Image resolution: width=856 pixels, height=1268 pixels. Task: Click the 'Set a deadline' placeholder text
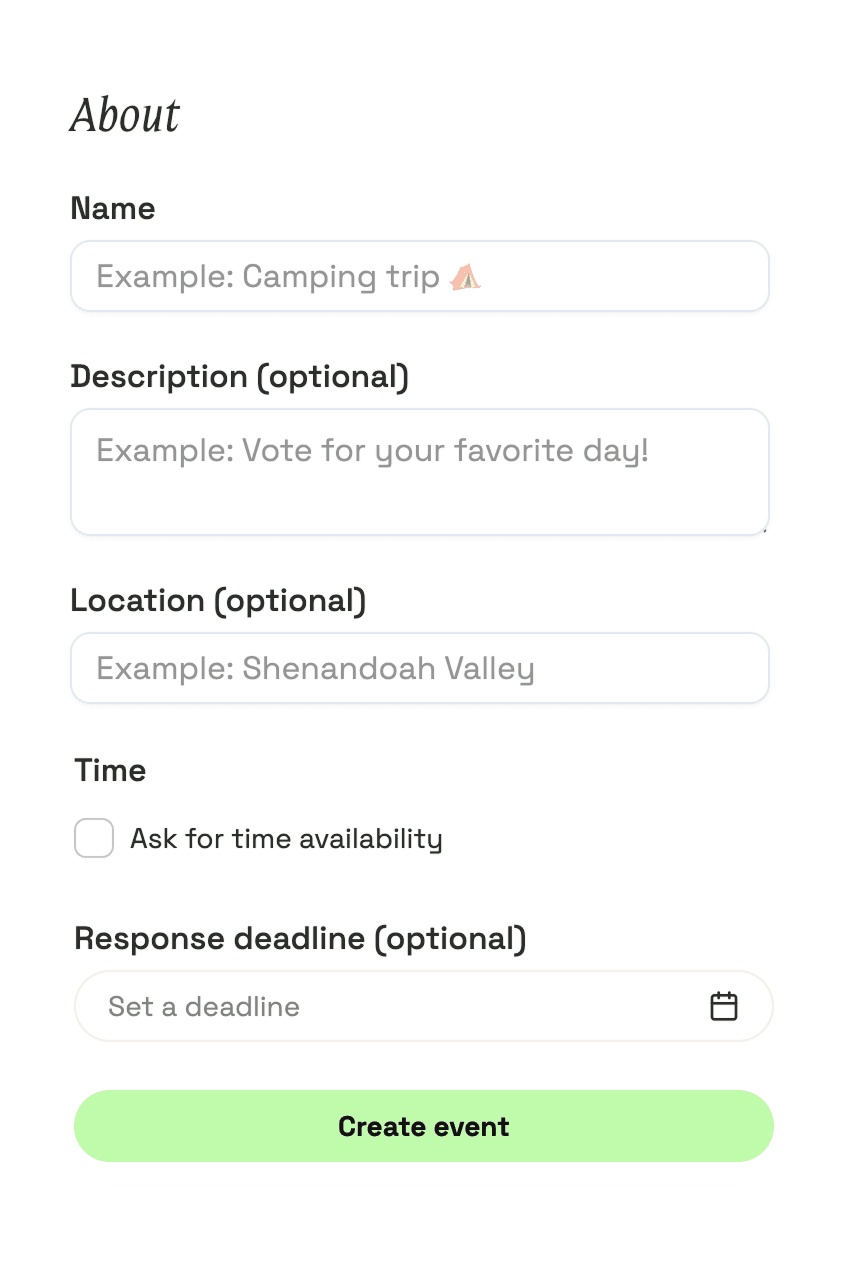[204, 1006]
